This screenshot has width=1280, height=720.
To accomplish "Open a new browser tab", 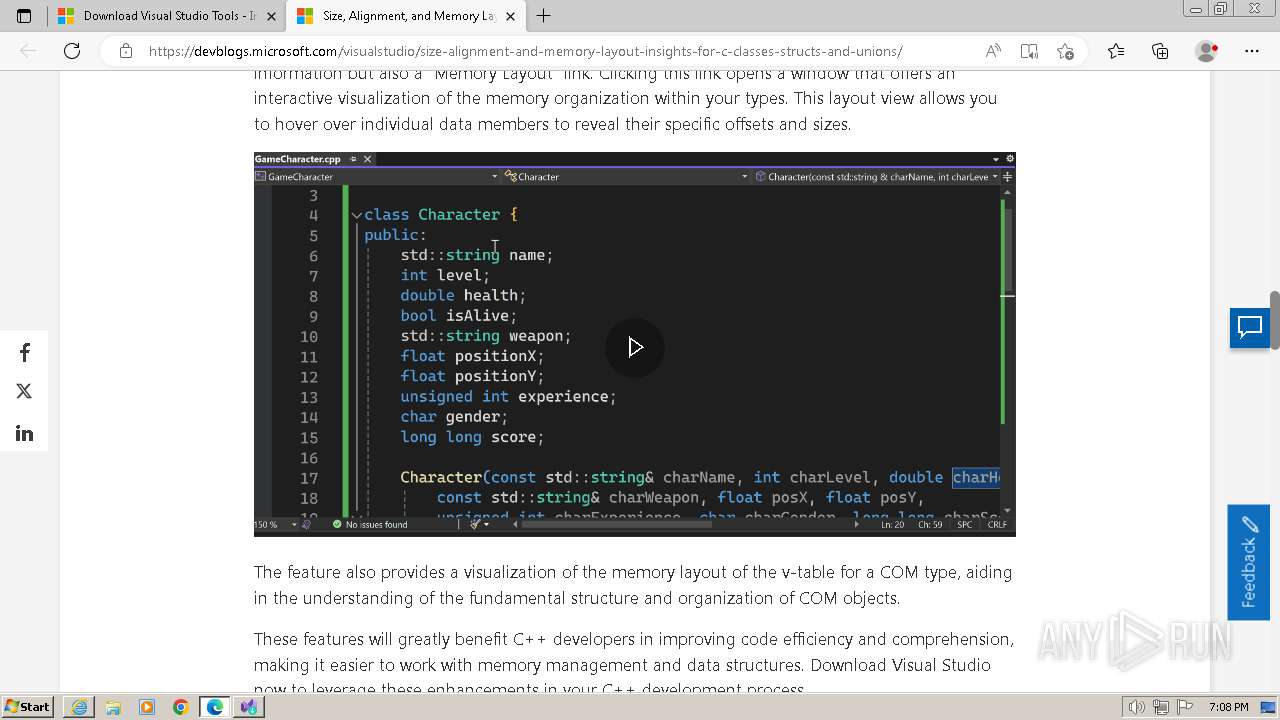I will 543,16.
